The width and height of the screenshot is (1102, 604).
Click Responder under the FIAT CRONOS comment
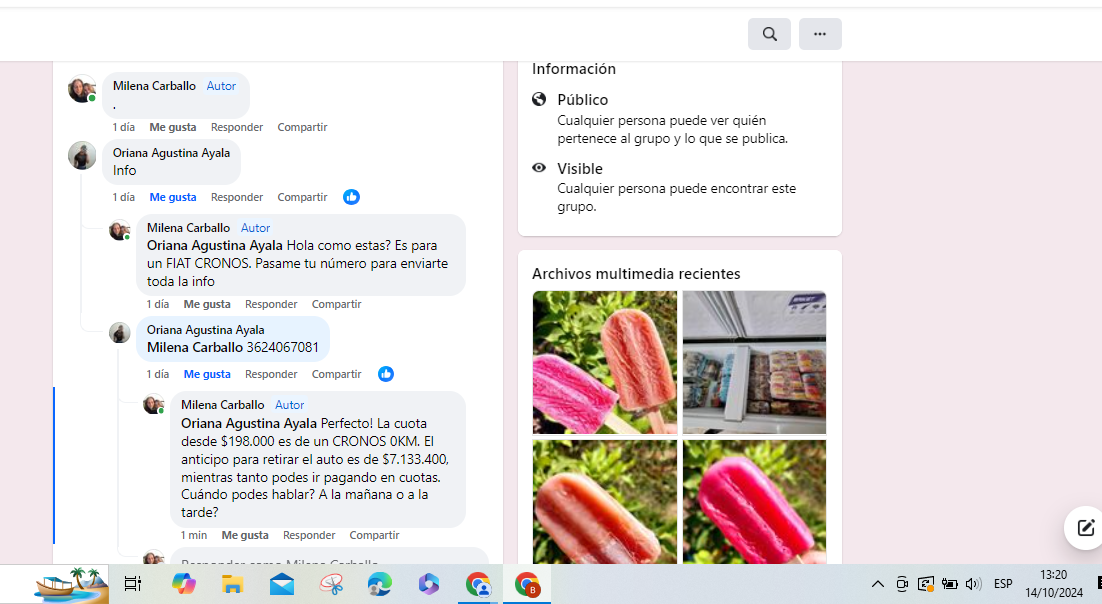(271, 304)
